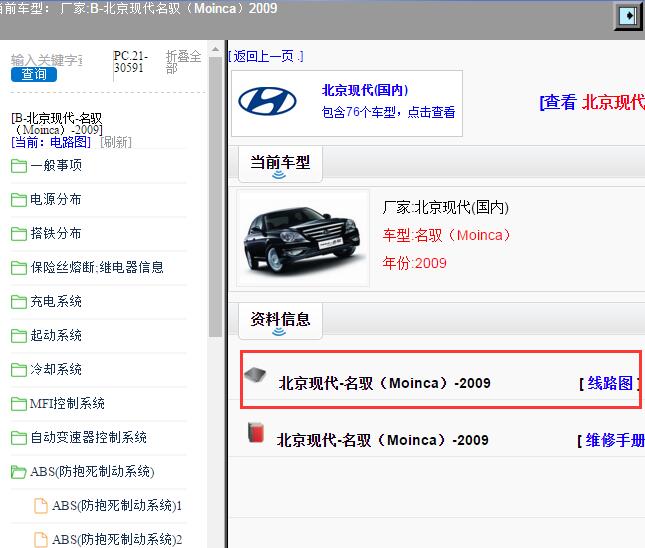
Task: Expand 冷却系统 tree item
Action: click(x=56, y=369)
